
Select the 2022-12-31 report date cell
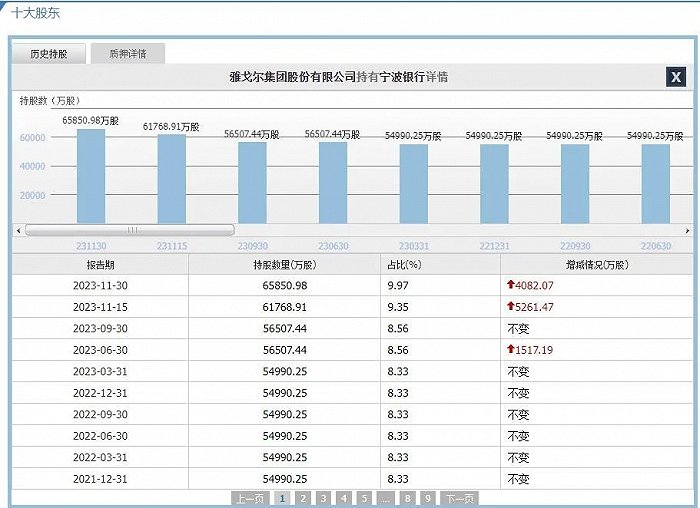[x=100, y=393]
